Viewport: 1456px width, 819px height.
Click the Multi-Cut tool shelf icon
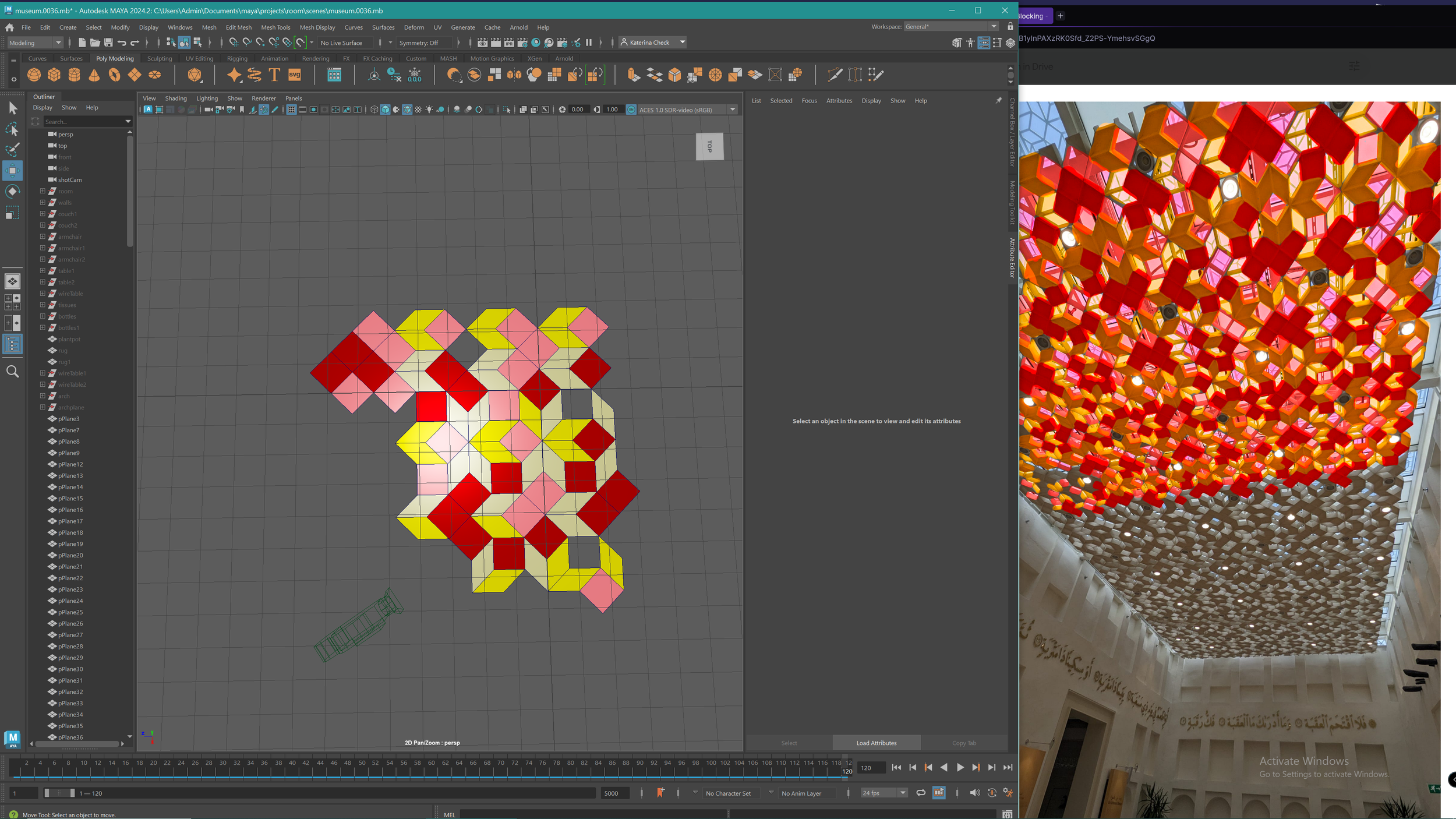tap(835, 75)
